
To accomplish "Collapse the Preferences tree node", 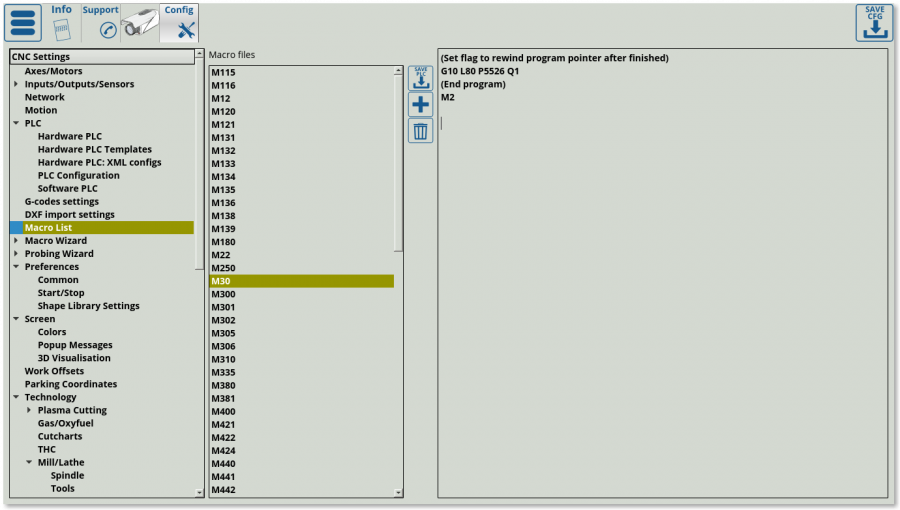I will pyautogui.click(x=16, y=267).
